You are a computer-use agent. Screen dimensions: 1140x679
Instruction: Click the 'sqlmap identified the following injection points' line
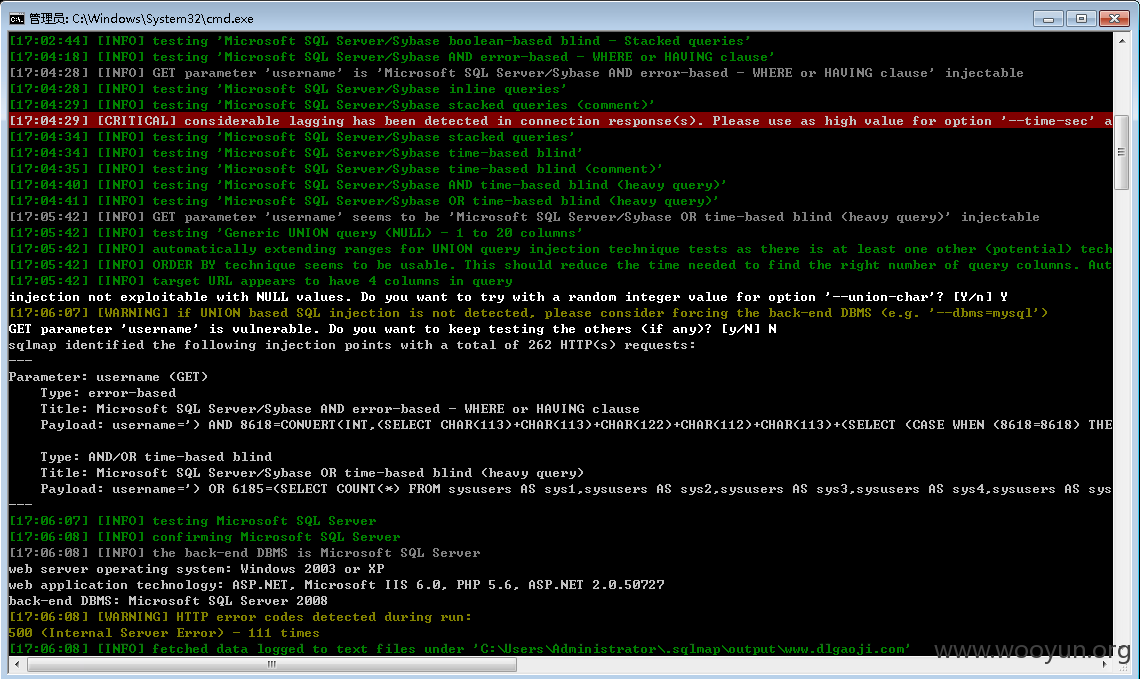352,345
